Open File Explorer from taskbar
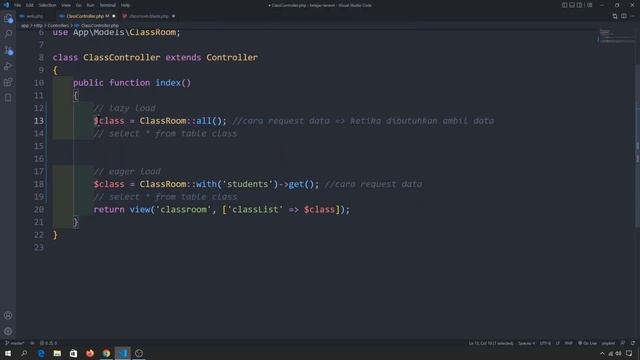Image resolution: width=640 pixels, height=360 pixels. coord(57,353)
